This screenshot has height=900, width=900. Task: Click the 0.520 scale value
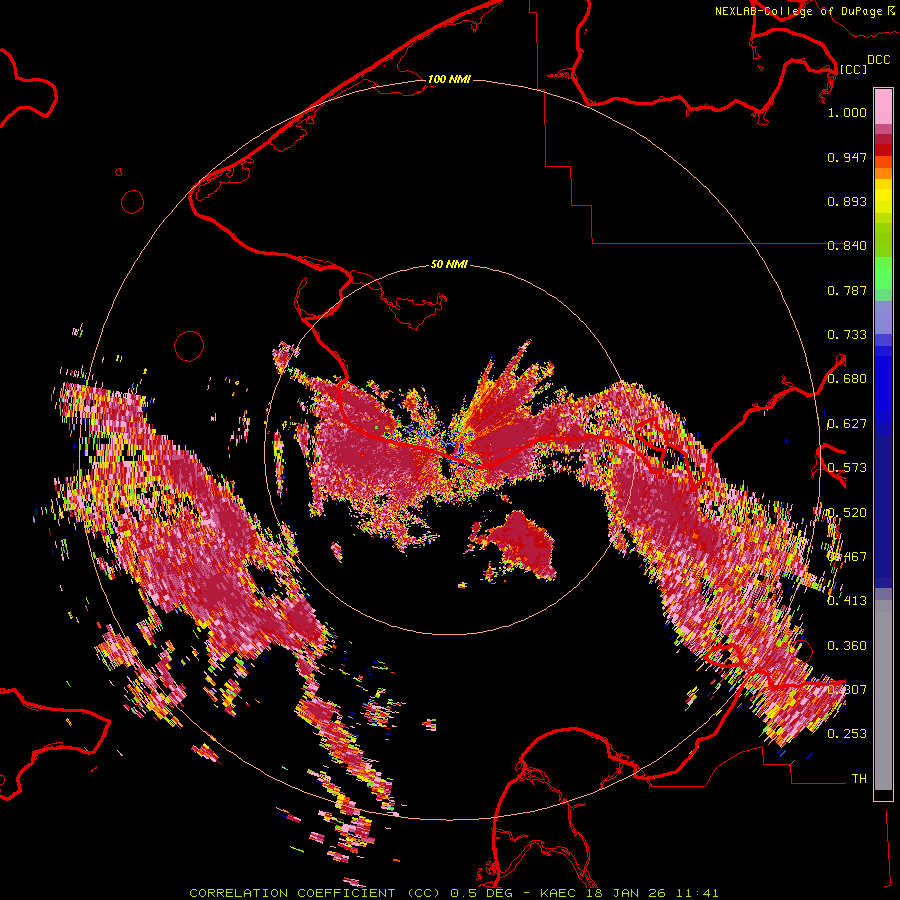tap(847, 513)
